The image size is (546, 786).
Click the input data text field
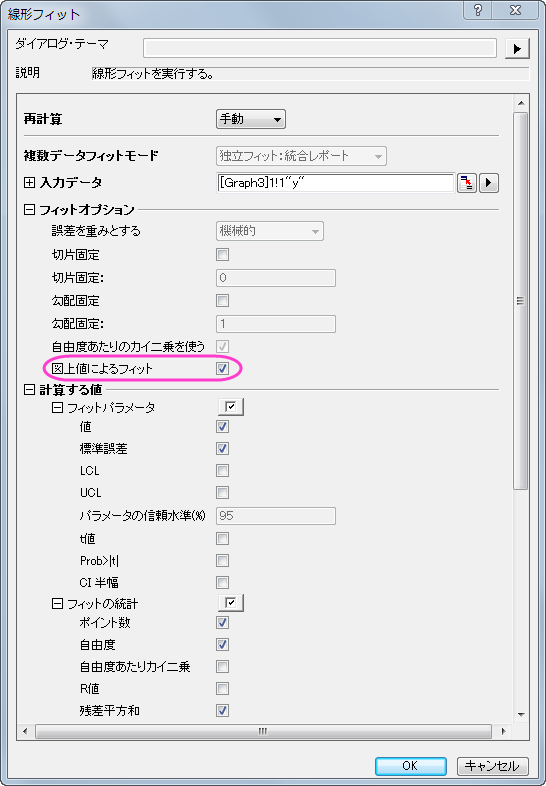[335, 183]
